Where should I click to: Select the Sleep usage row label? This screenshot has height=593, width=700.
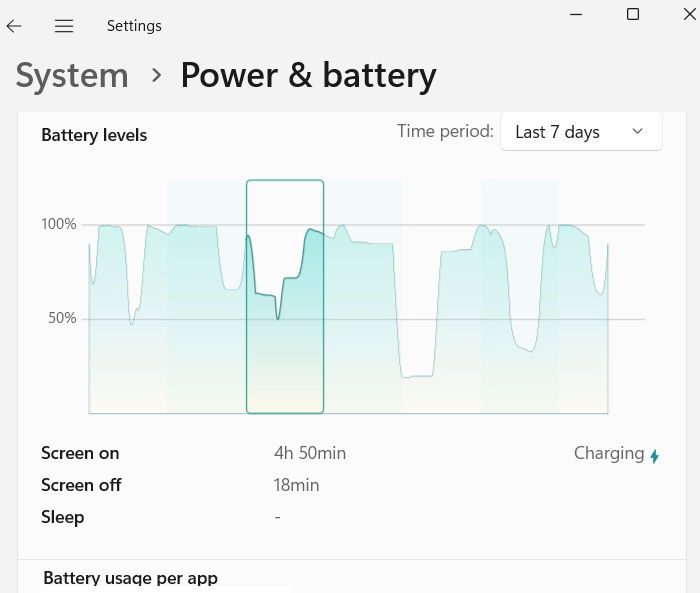click(63, 517)
